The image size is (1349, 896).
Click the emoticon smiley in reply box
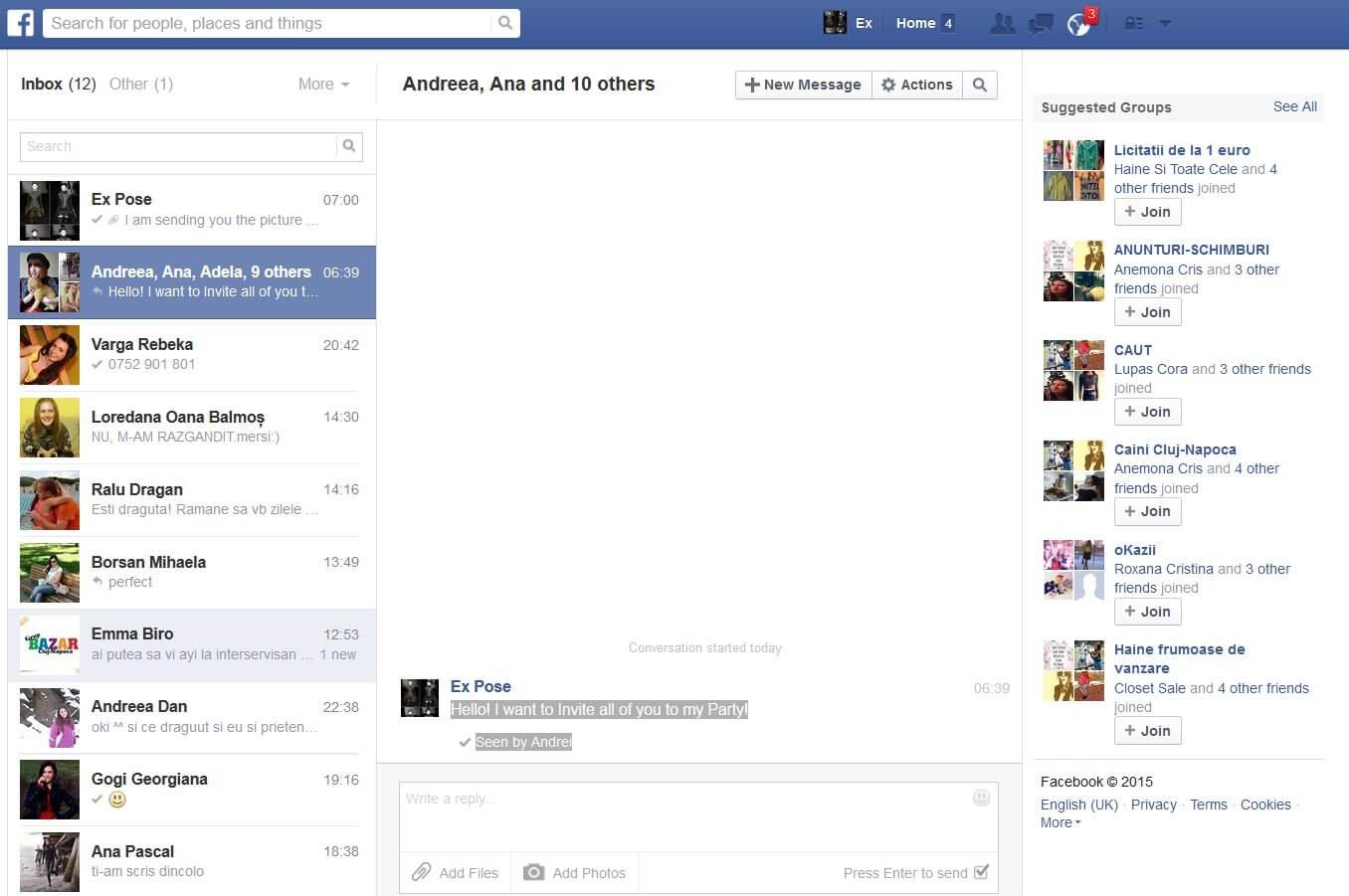(x=981, y=798)
